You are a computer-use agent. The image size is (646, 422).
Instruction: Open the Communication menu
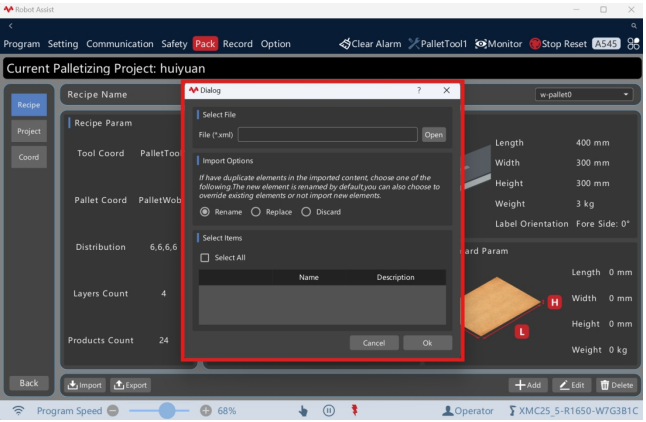(x=120, y=44)
